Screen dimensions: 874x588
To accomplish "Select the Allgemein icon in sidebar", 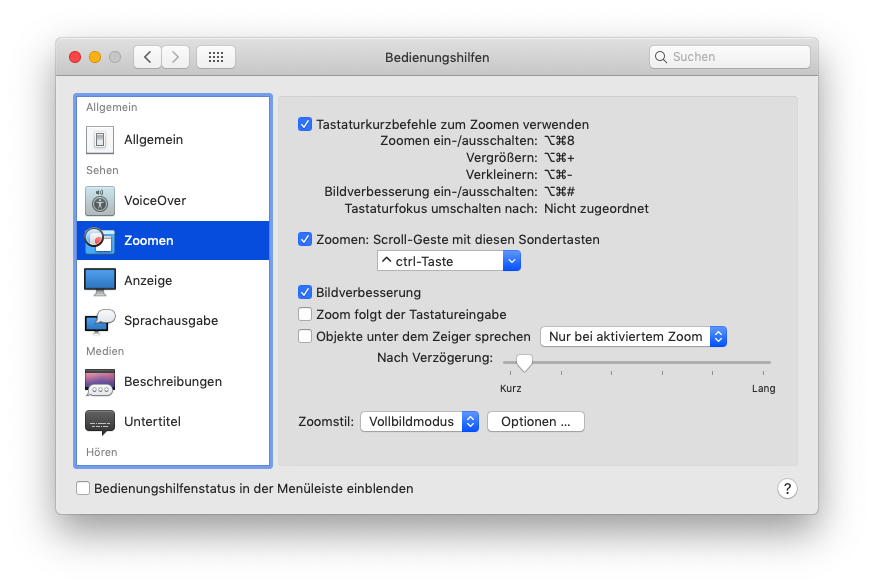I will click(100, 140).
